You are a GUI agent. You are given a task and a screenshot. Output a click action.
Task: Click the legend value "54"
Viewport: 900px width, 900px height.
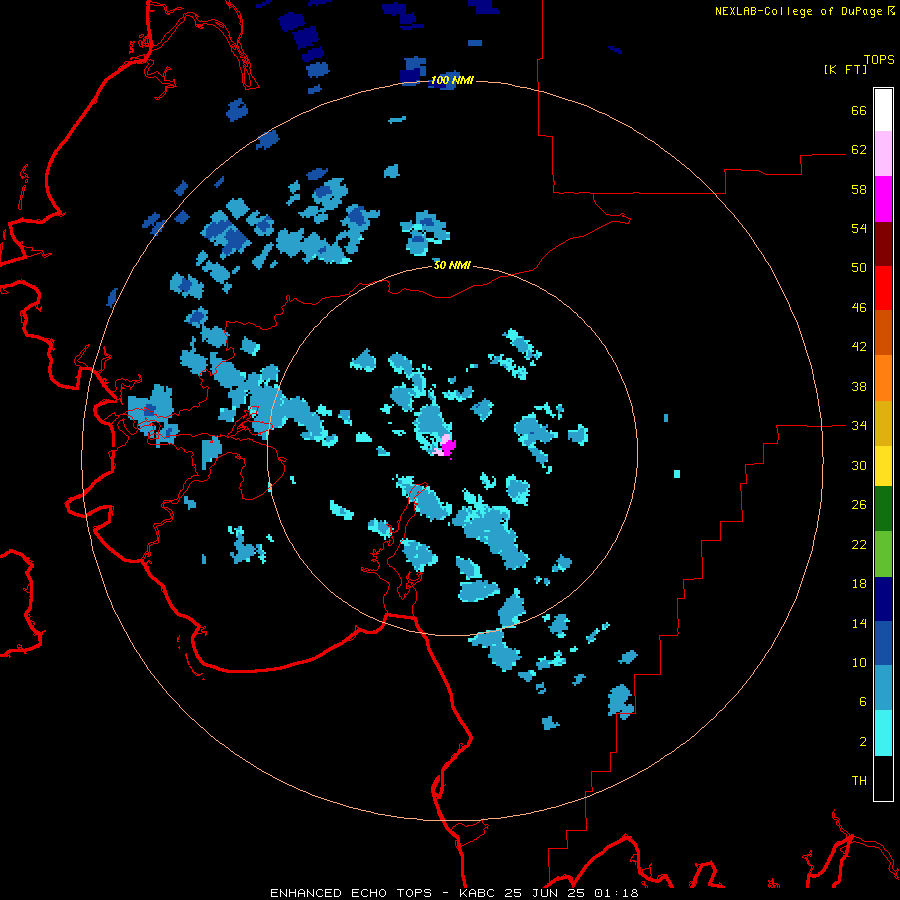(859, 228)
